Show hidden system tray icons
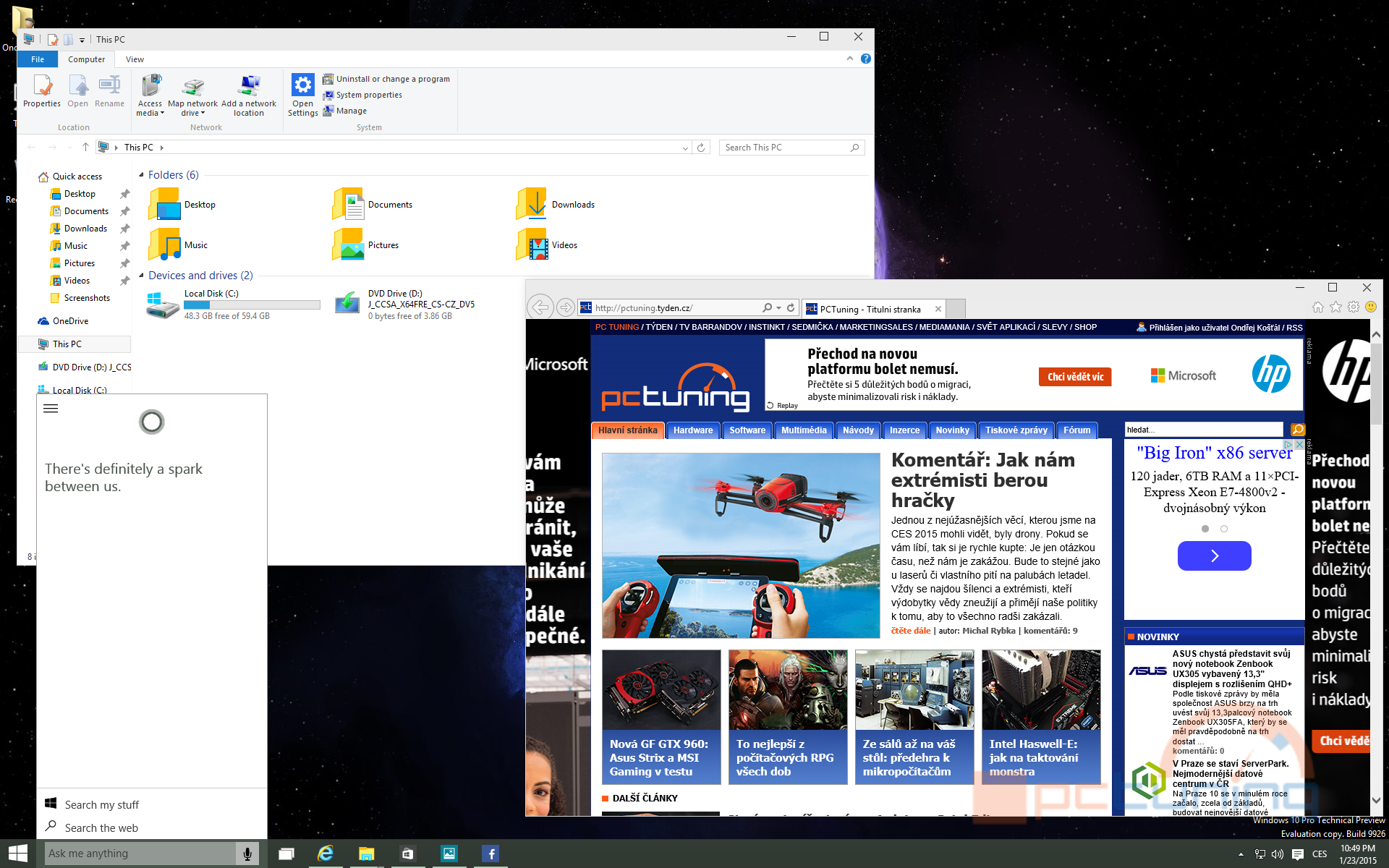The height and width of the screenshot is (868, 1389). tap(1241, 854)
